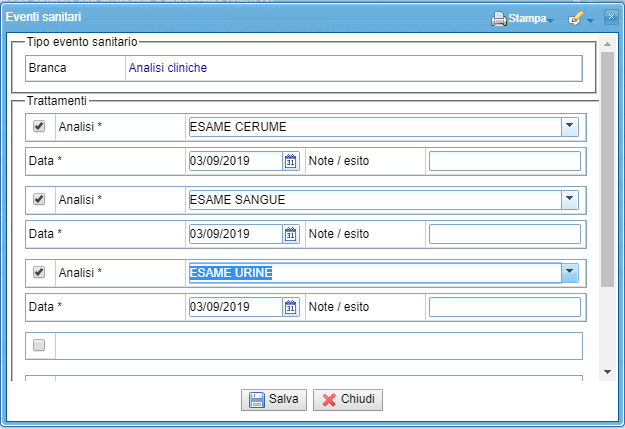Open the Analisi cliniche branch link
This screenshot has width=625, height=429.
click(x=168, y=68)
